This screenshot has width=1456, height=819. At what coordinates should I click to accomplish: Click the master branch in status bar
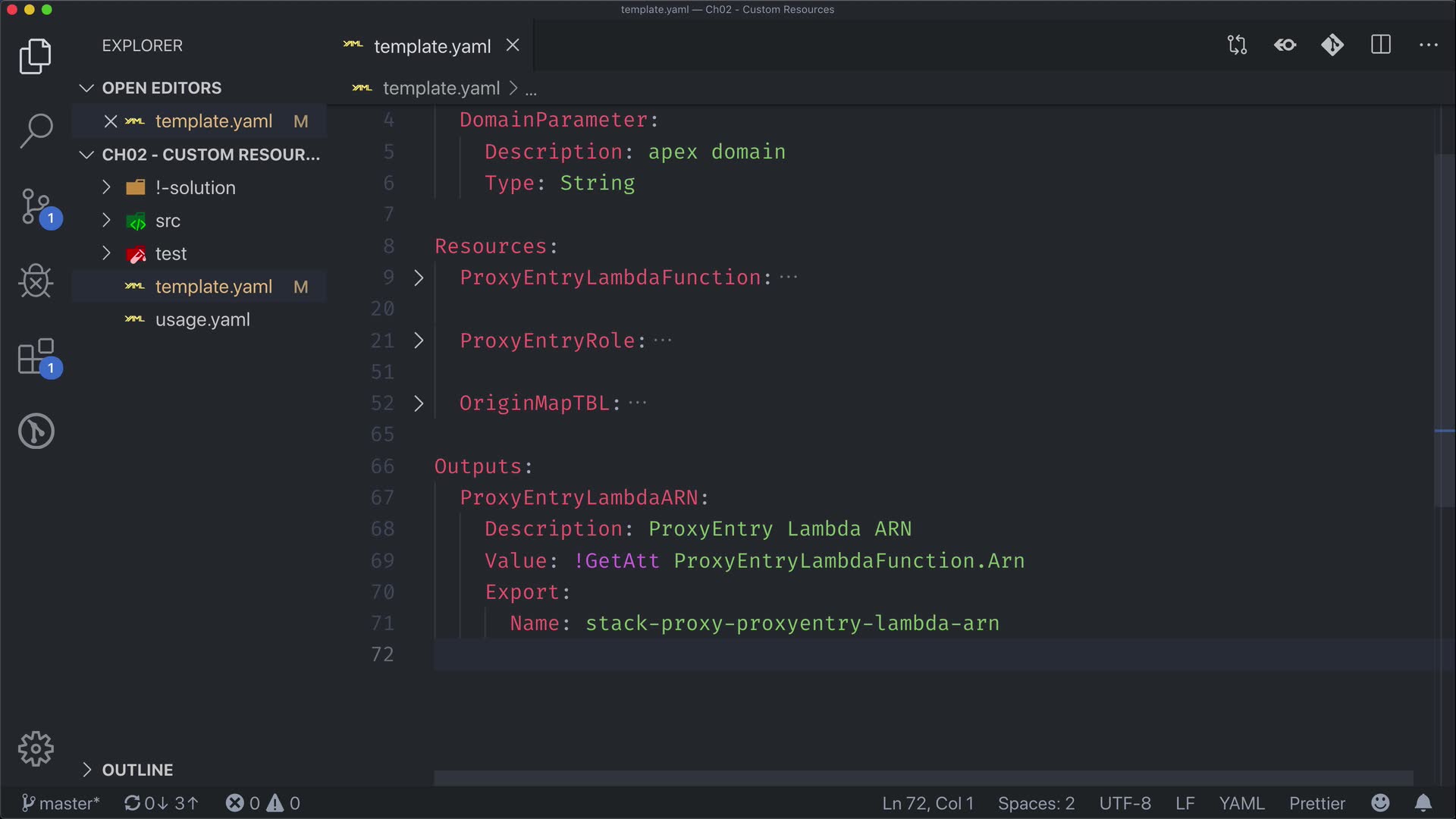click(61, 803)
